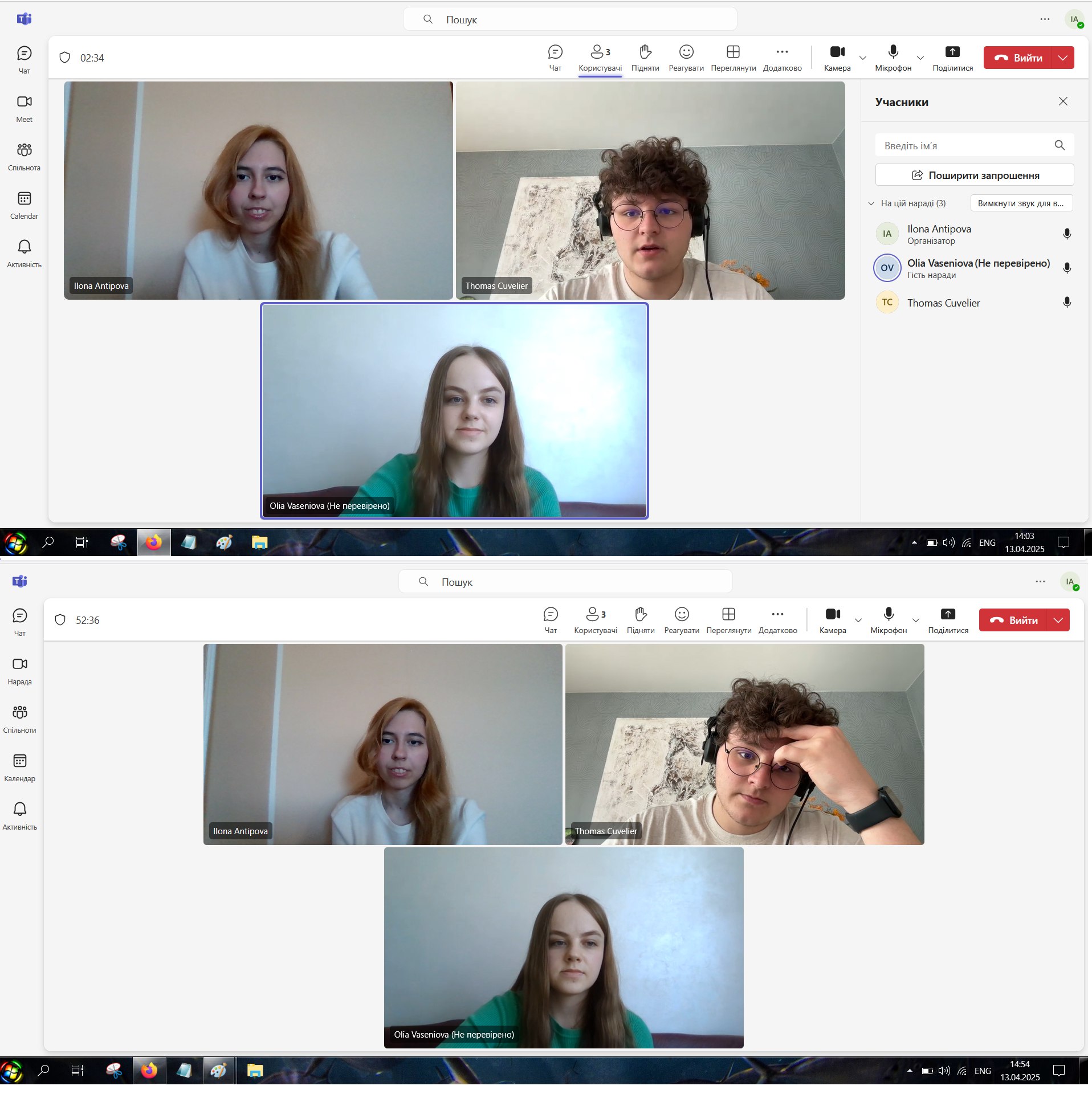Expand Камера options arrow in the 52:36 meeting
The height and width of the screenshot is (1094, 1092).
pyautogui.click(x=858, y=620)
